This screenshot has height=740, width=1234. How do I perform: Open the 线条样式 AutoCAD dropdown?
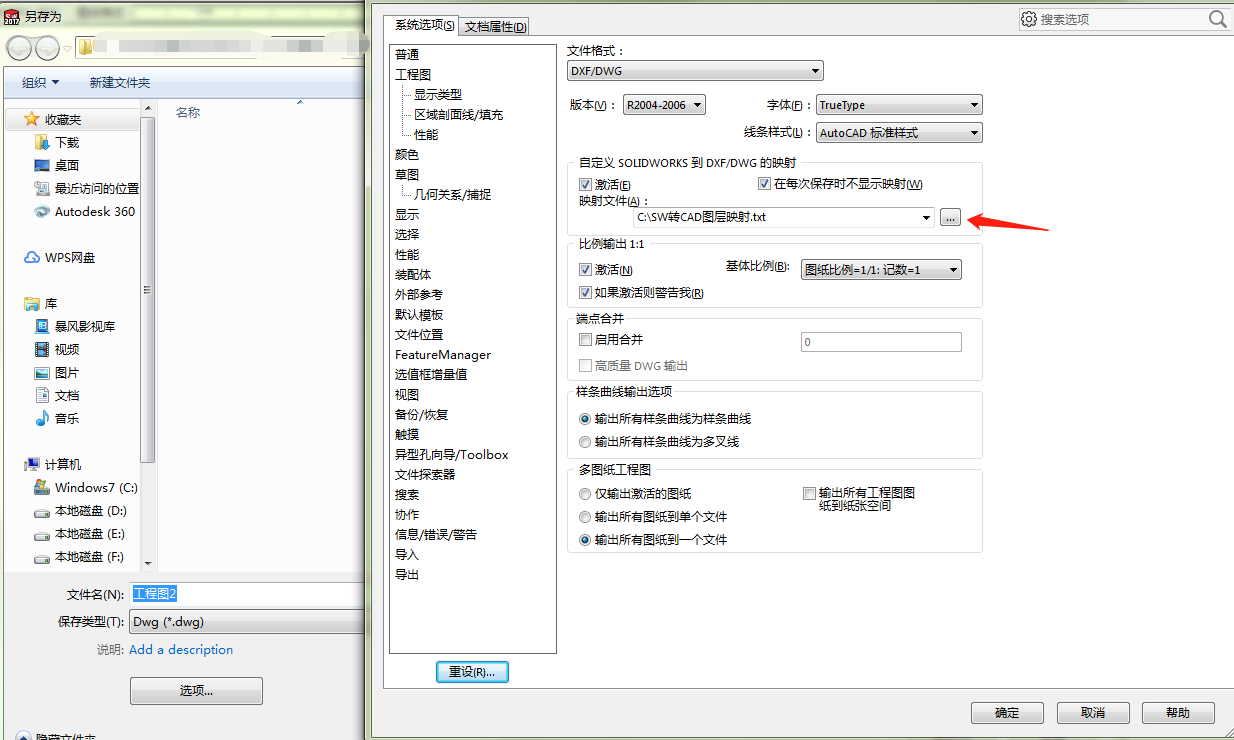(899, 132)
